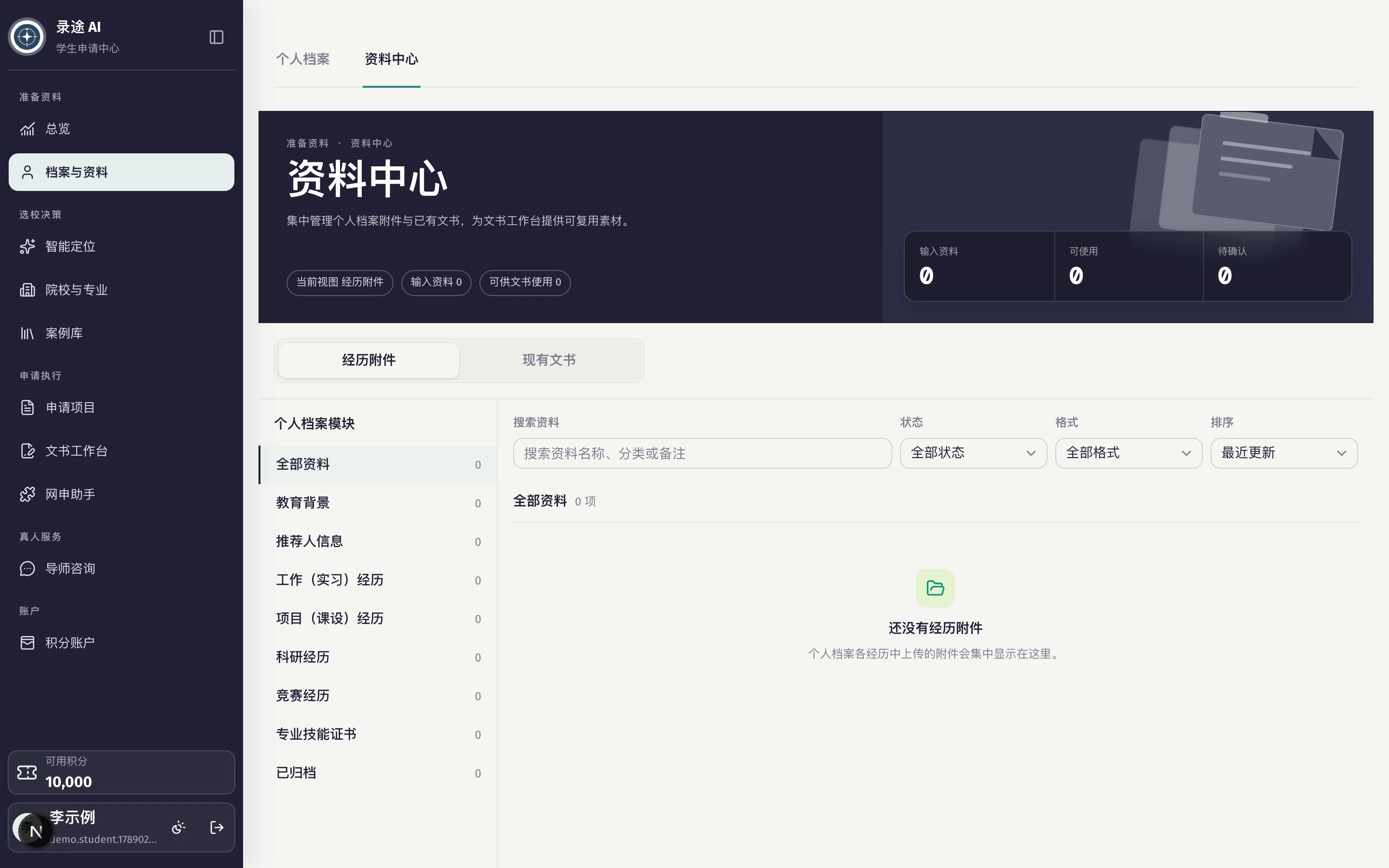Open 网申助手 puzzle icon
This screenshot has height=868, width=1389.
[27, 494]
